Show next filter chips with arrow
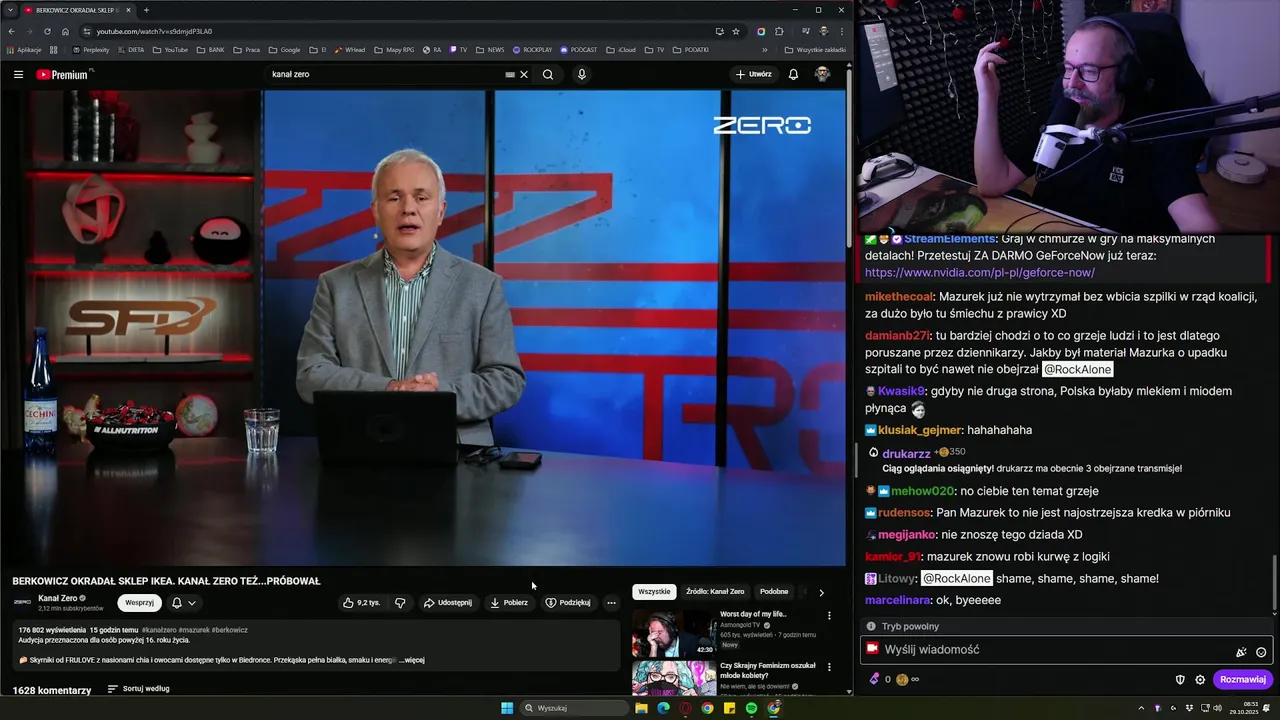 coord(821,592)
